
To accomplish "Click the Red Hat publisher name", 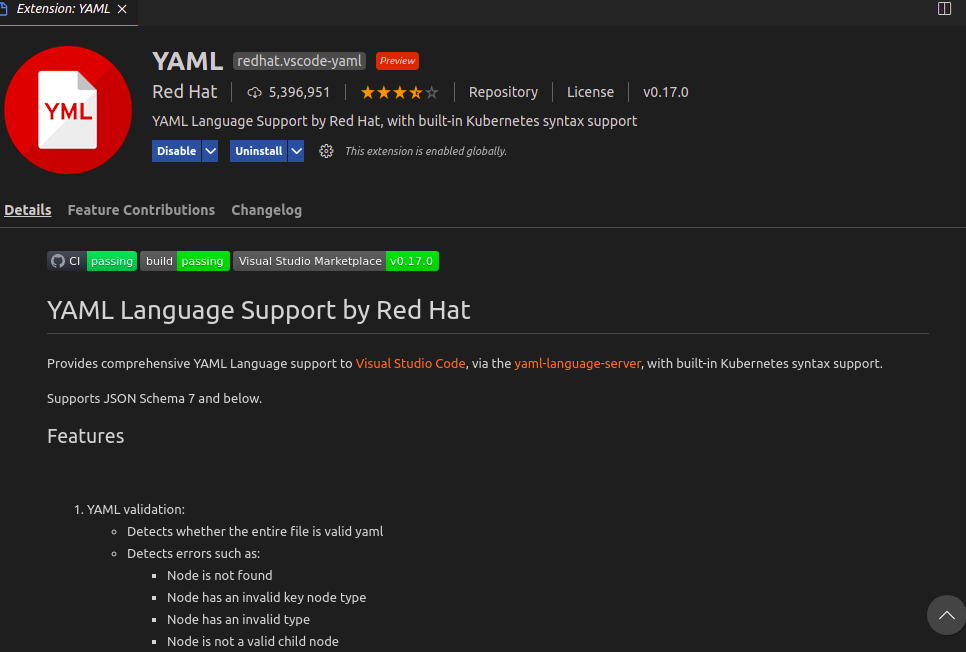I will 185,92.
